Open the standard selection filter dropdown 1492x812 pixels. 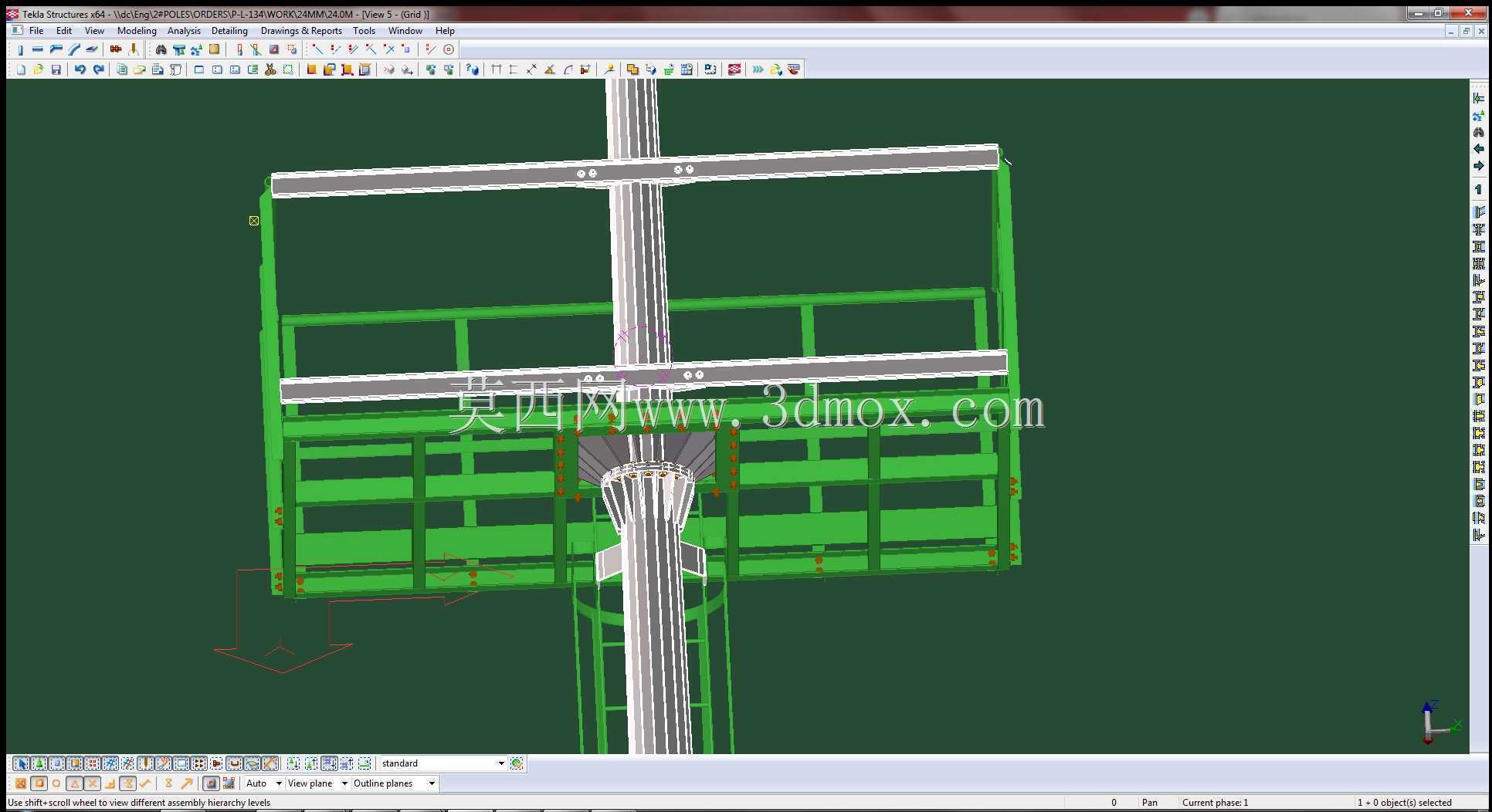(x=501, y=763)
